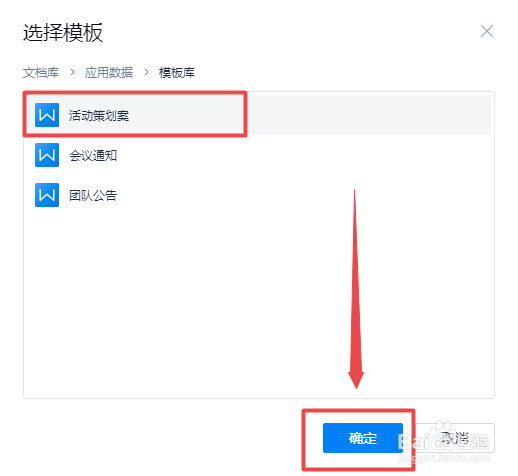518x476 pixels.
Task: Go to 文档库 breadcrumb
Action: [41, 73]
